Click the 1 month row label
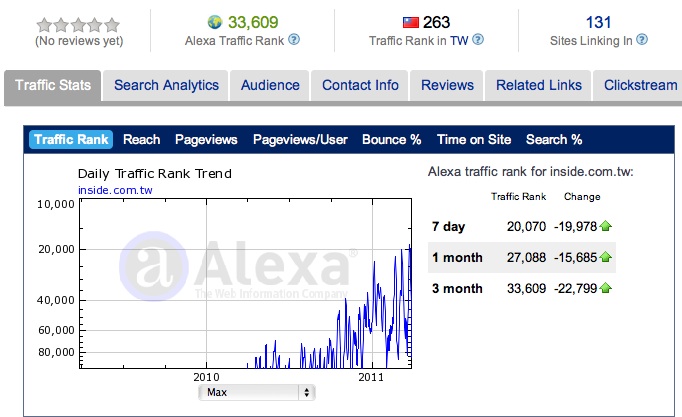 [457, 257]
